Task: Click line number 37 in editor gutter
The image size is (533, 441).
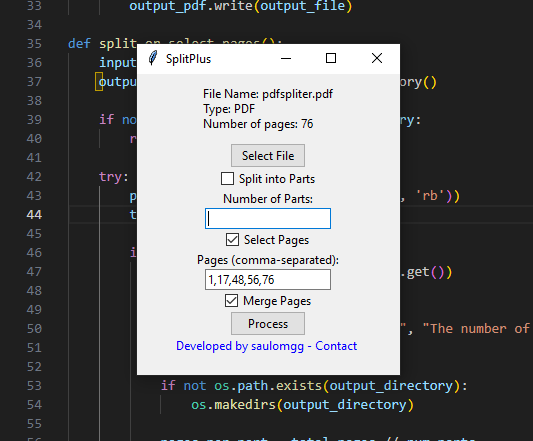Action: point(34,82)
